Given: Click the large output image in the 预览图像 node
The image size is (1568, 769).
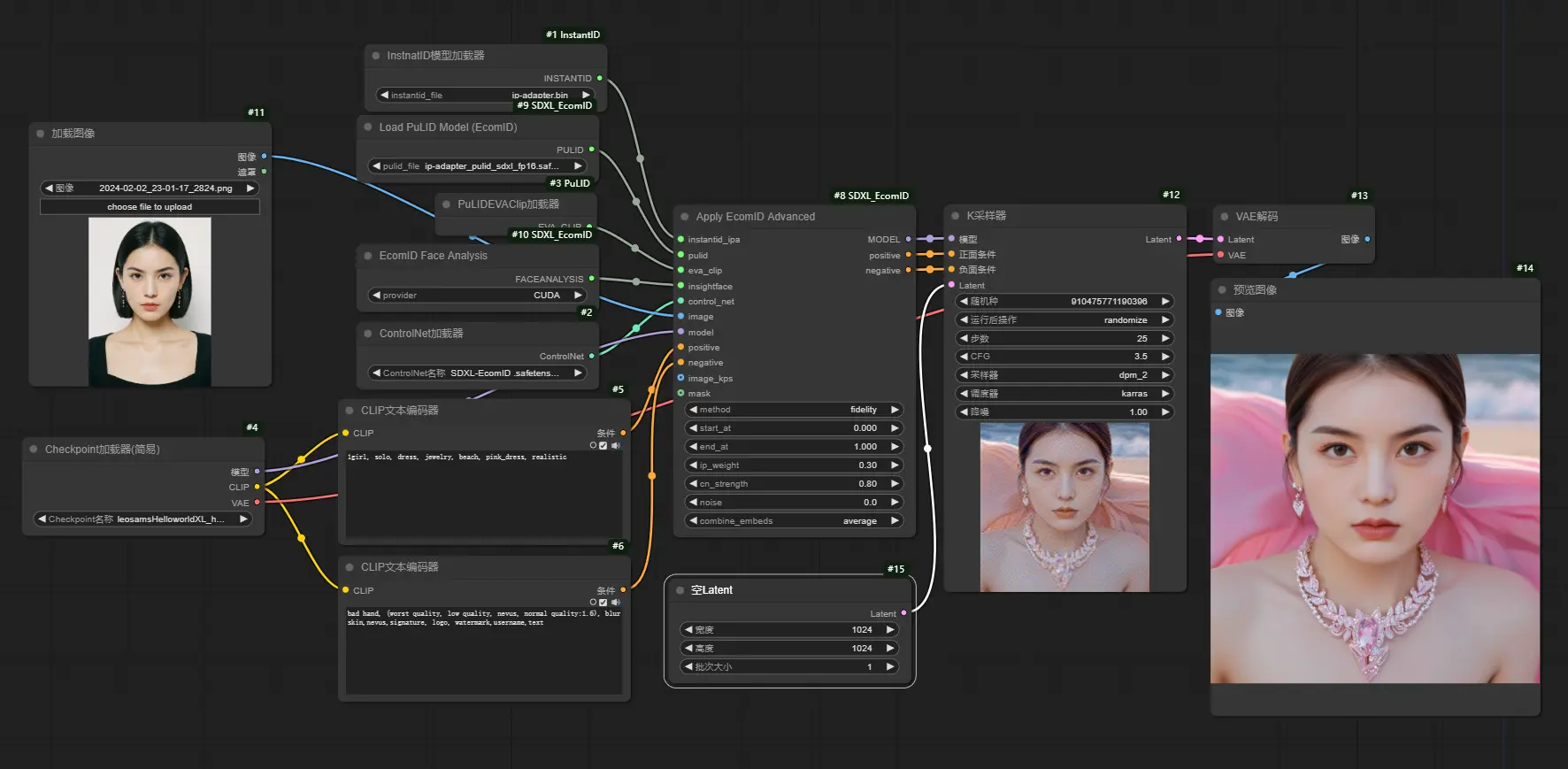Looking at the screenshot, I should coord(1375,519).
